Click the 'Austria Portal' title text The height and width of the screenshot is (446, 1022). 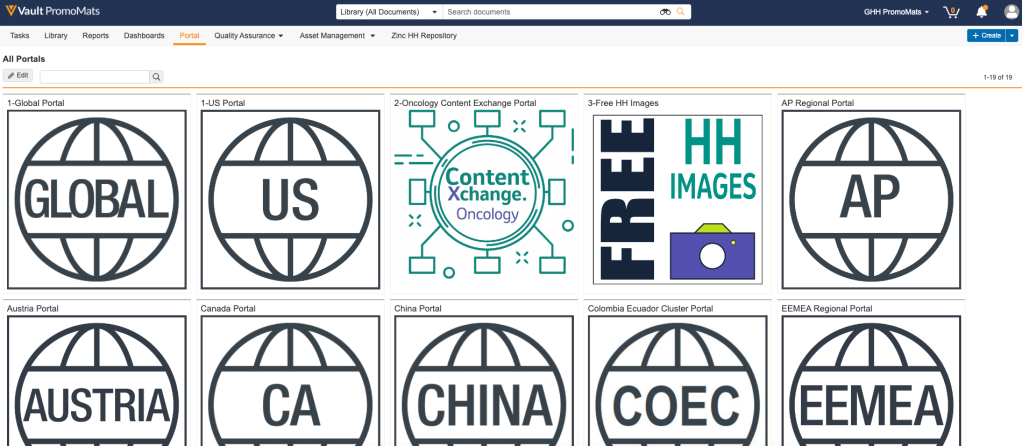33,308
